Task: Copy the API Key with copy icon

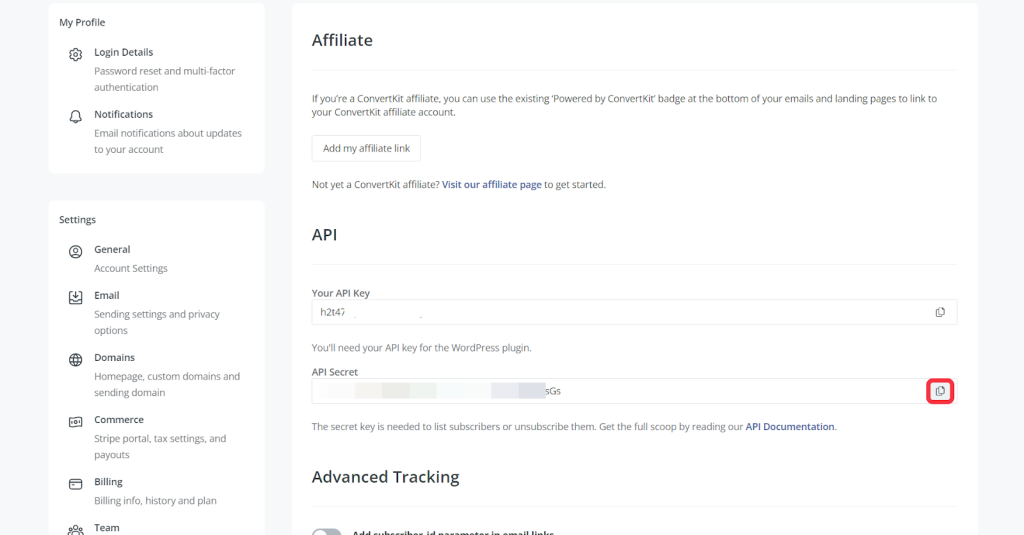Action: click(940, 312)
